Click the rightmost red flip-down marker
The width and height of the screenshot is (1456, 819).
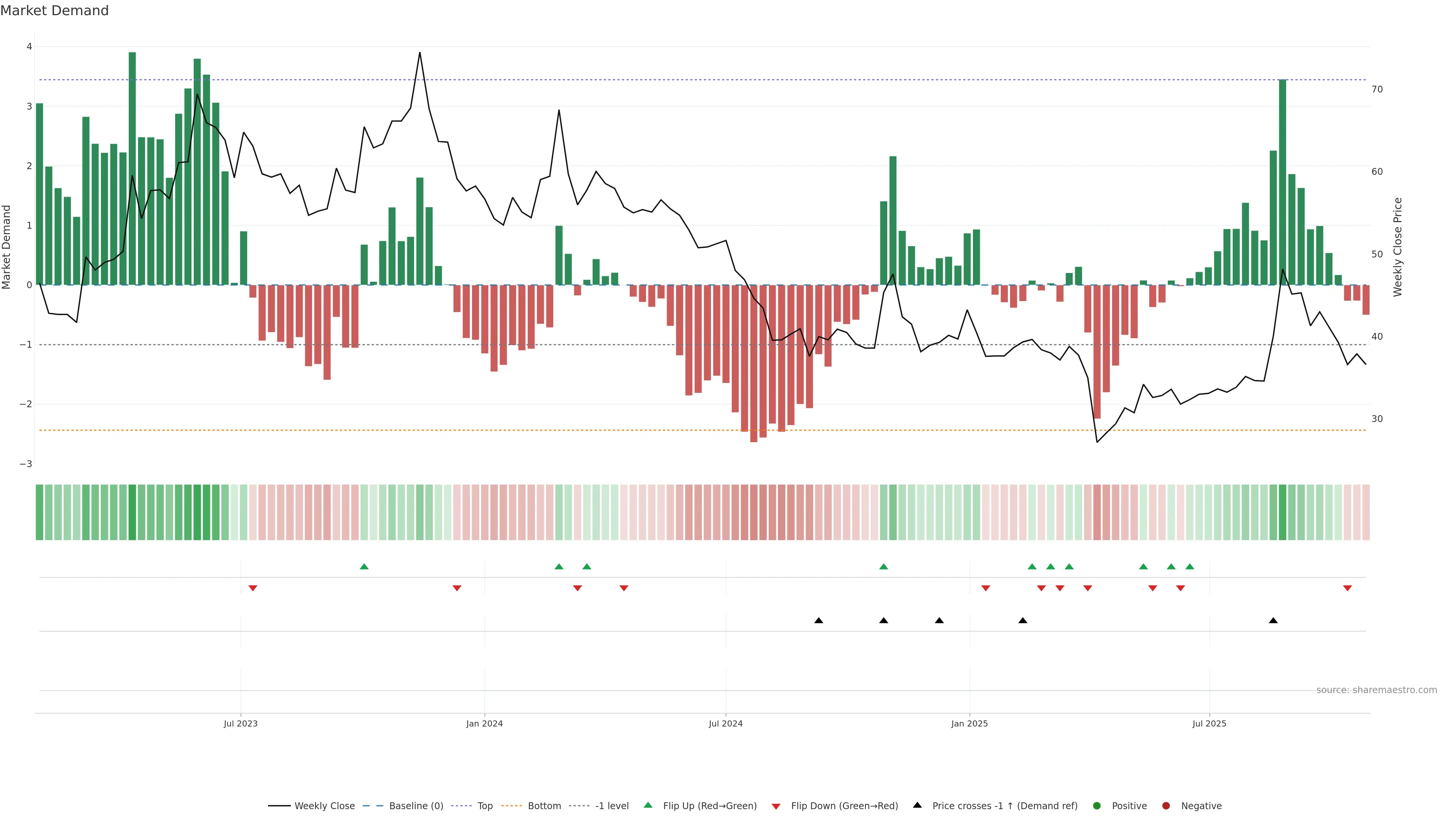pyautogui.click(x=1348, y=588)
